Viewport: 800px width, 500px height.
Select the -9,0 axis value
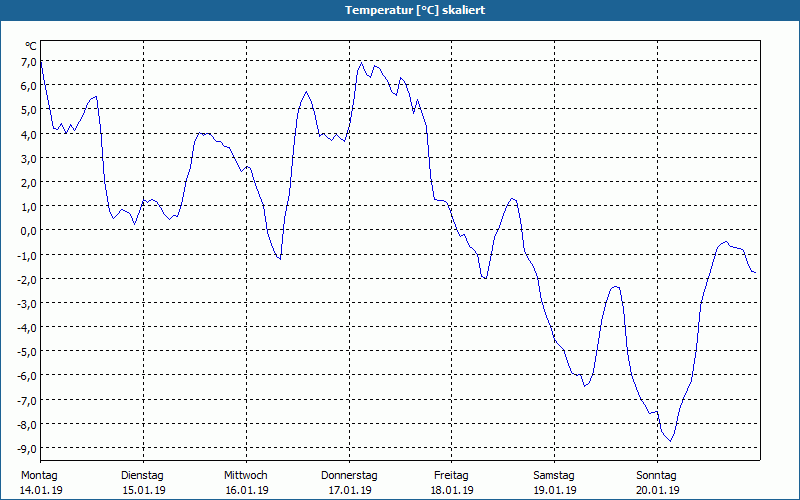pos(27,448)
